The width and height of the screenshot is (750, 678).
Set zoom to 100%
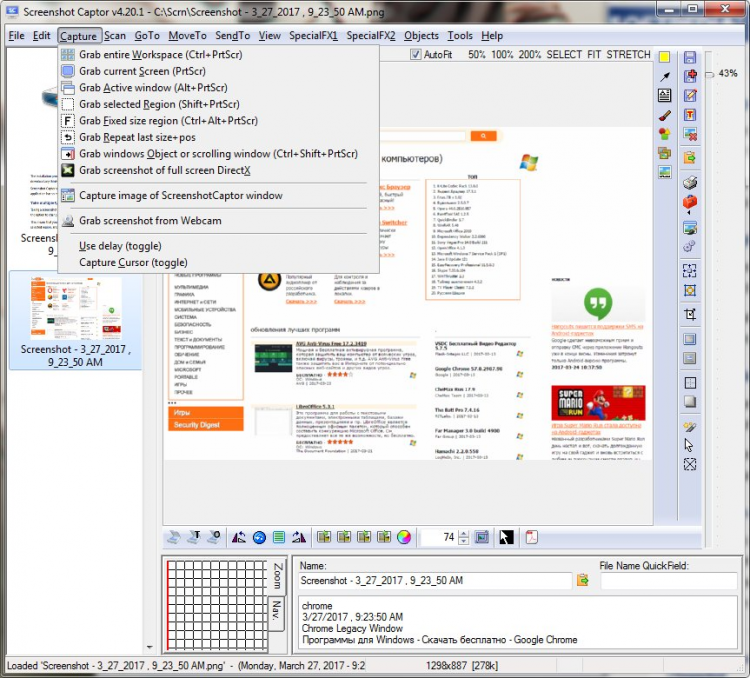click(502, 55)
